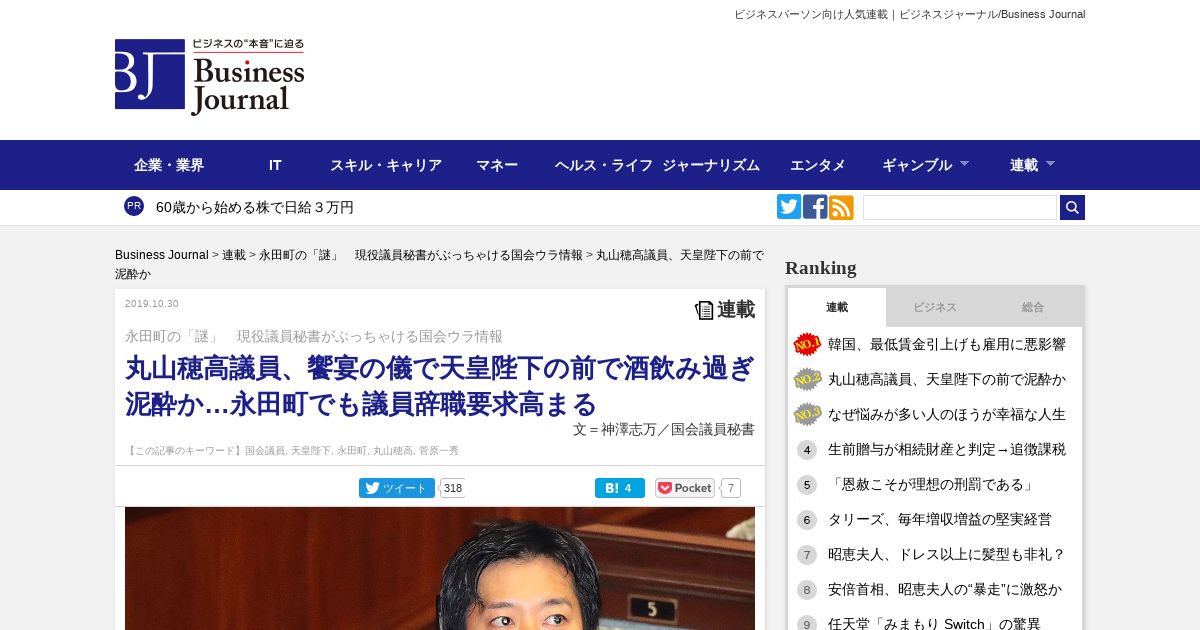Open ranking article 生前贈与が相続財産と判定

tap(947, 450)
